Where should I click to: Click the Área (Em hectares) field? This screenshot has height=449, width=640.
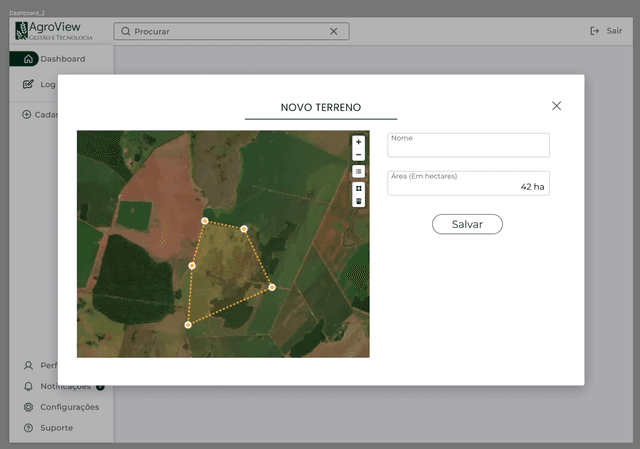pyautogui.click(x=468, y=183)
